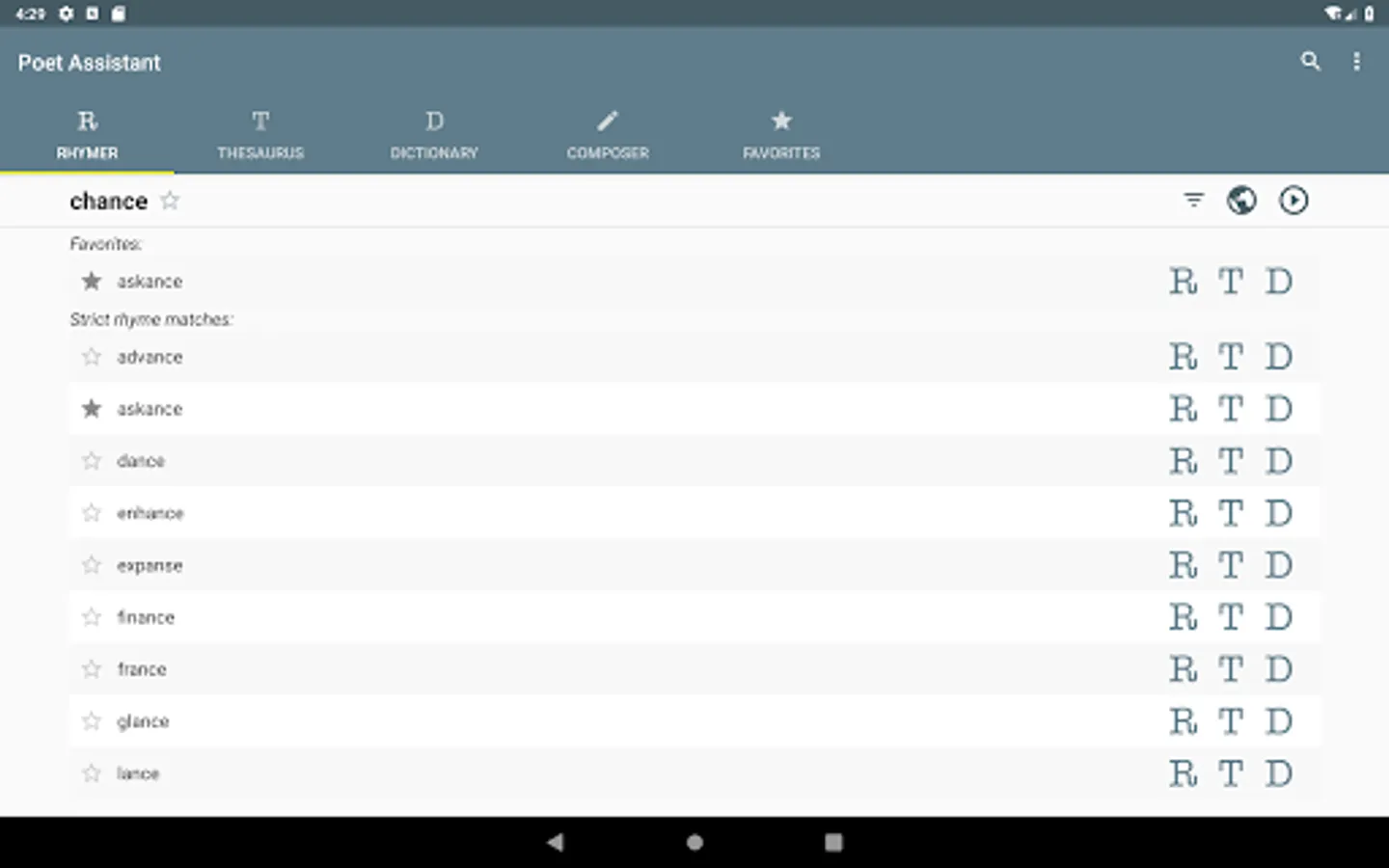Find rhymes for france (R icon)
The width and height of the screenshot is (1389, 868).
tap(1184, 669)
